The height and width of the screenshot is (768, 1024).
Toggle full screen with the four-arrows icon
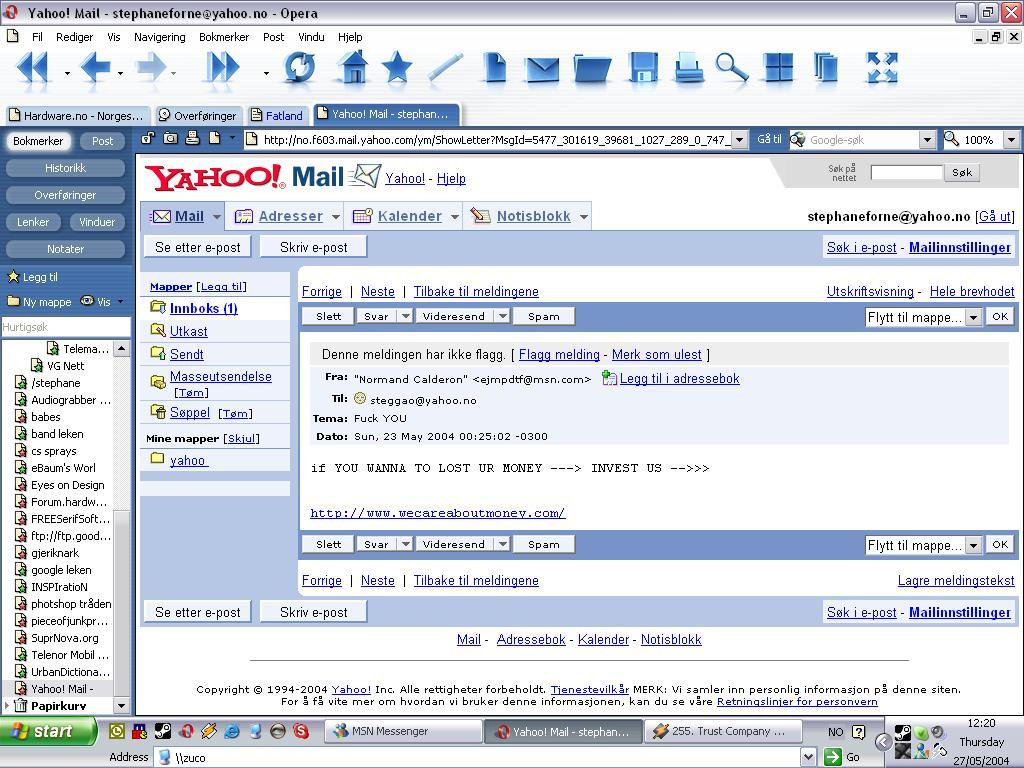882,68
